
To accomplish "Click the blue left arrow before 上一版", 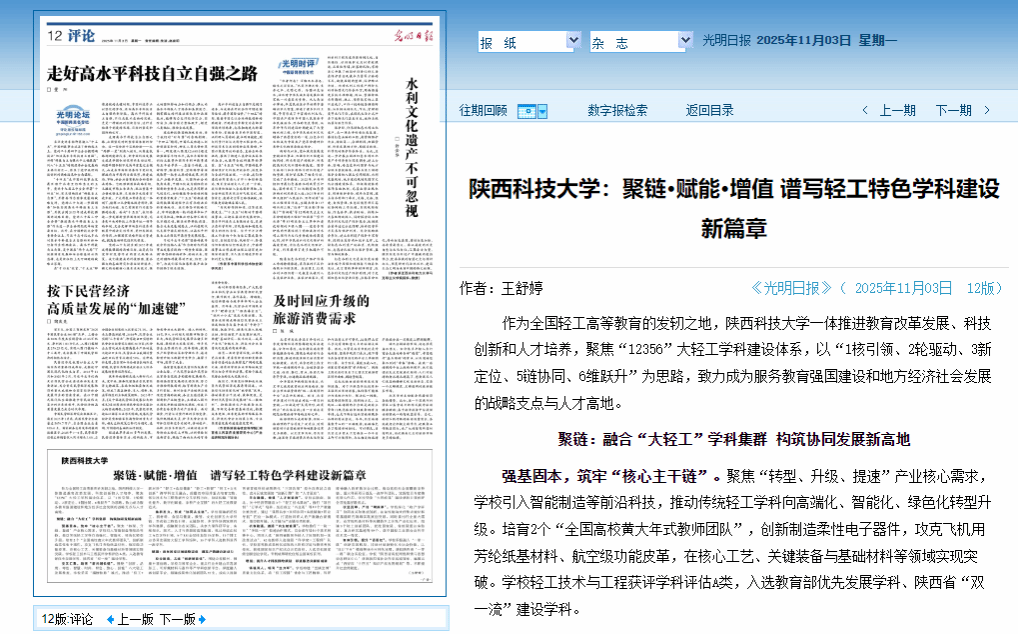I will pos(110,620).
